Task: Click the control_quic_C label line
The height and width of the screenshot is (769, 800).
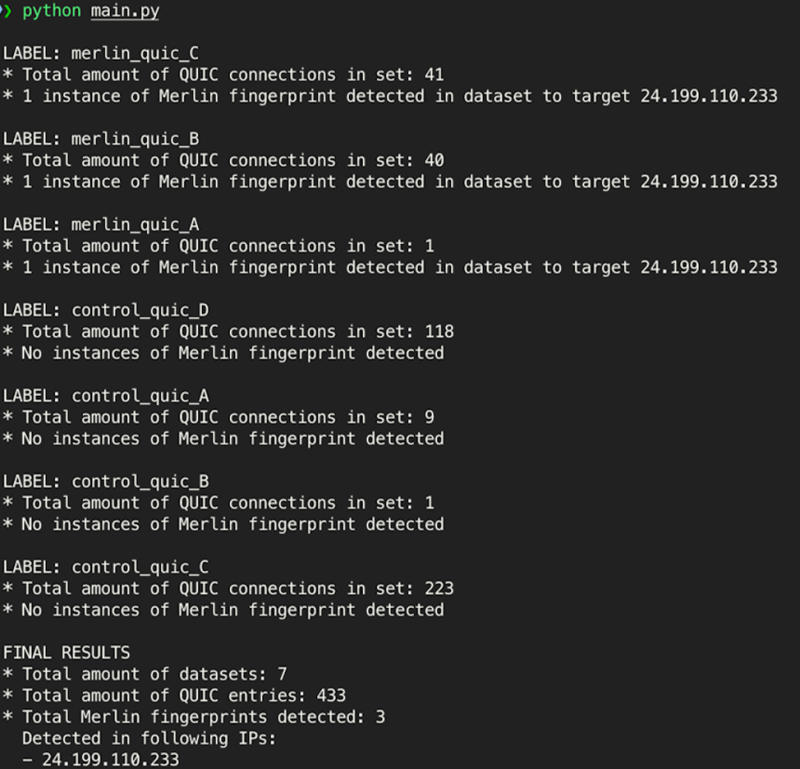Action: click(x=106, y=567)
